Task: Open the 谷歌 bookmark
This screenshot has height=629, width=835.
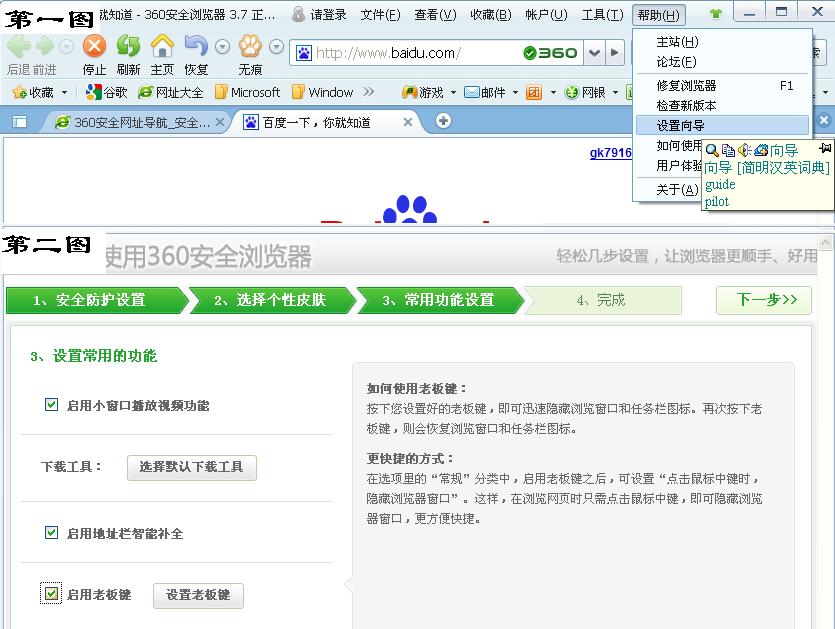Action: [x=107, y=92]
